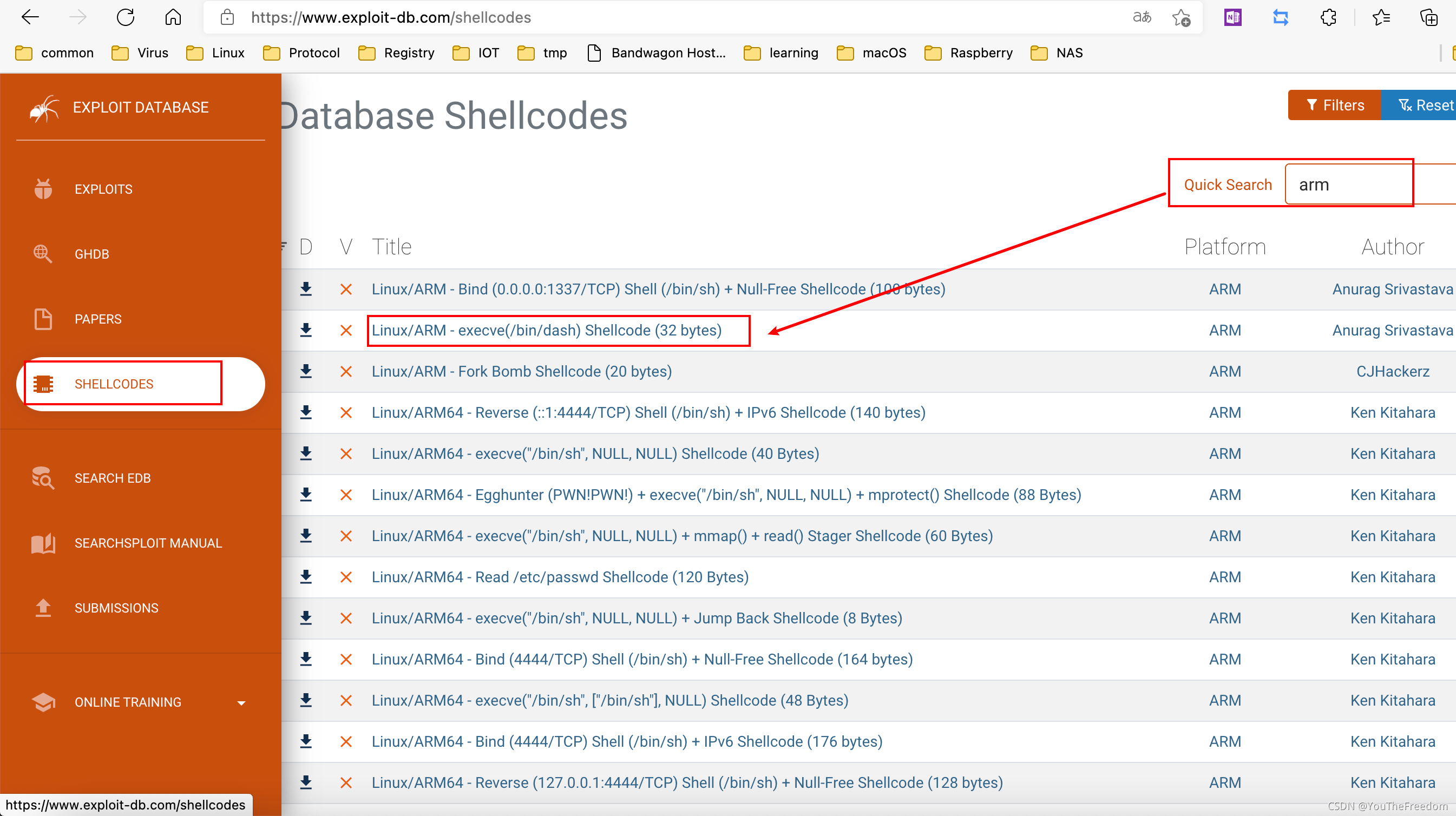Go to the Papers section
The height and width of the screenshot is (816, 1456).
coord(98,319)
